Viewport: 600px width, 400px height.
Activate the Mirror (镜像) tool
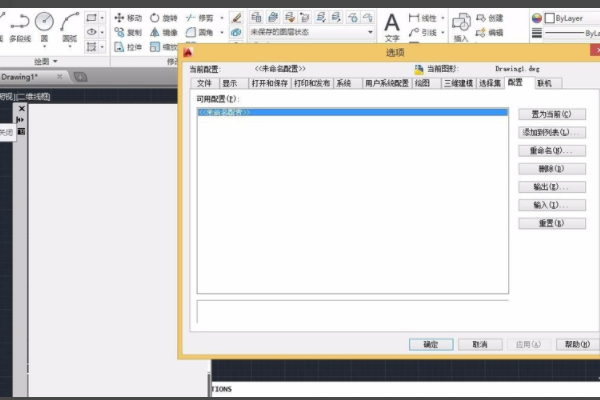click(163, 33)
